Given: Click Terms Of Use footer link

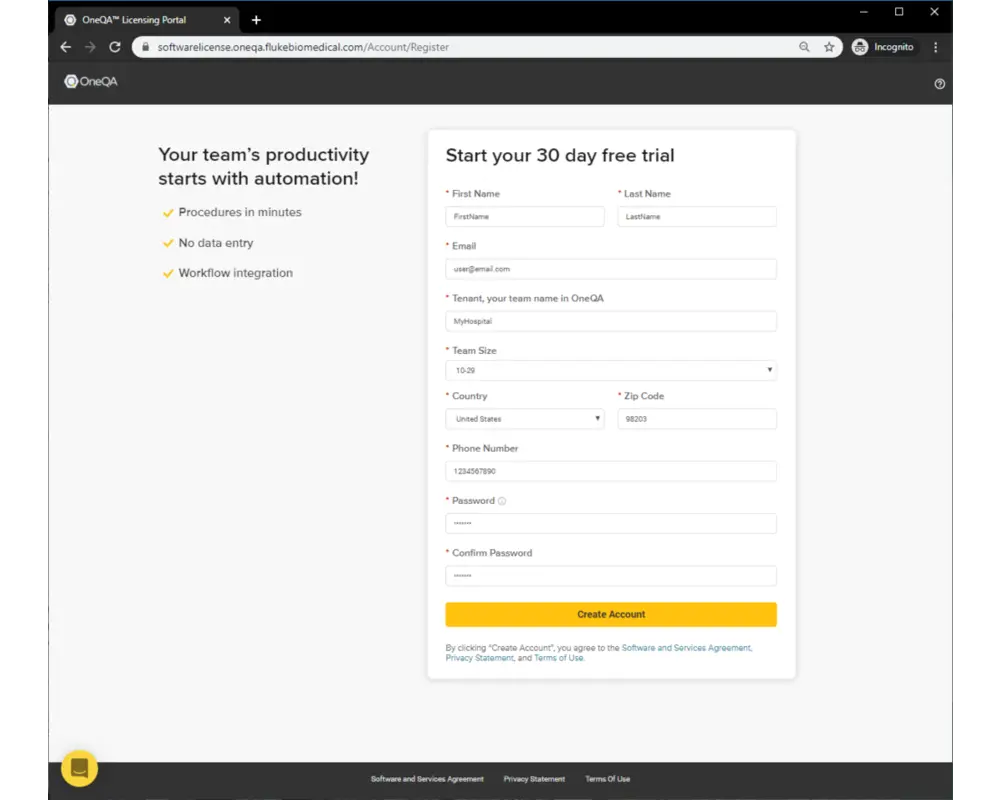Looking at the screenshot, I should [x=607, y=779].
